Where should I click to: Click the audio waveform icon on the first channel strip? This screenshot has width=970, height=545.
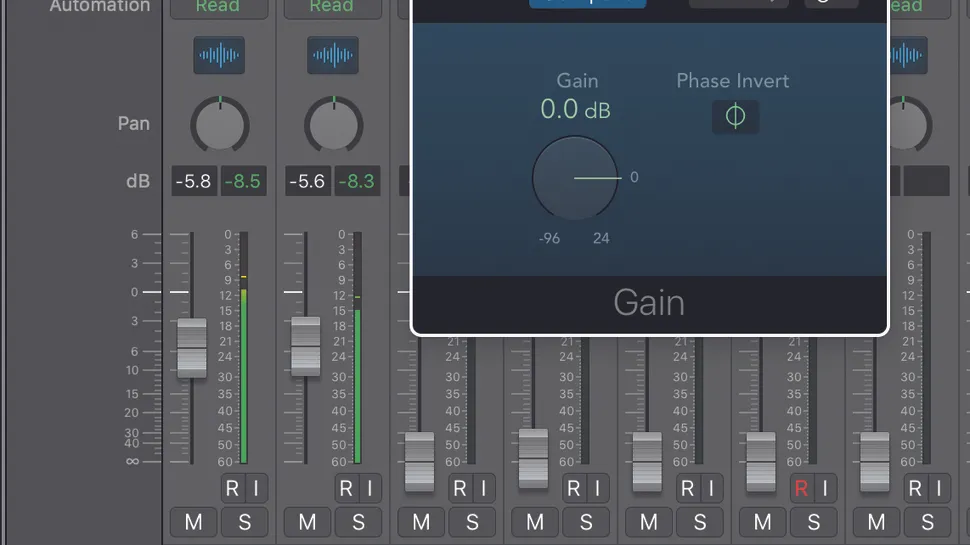click(x=219, y=55)
